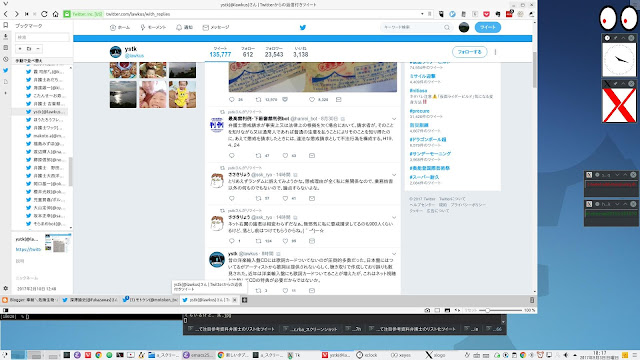Open the browser home page icon

coord(56,14)
